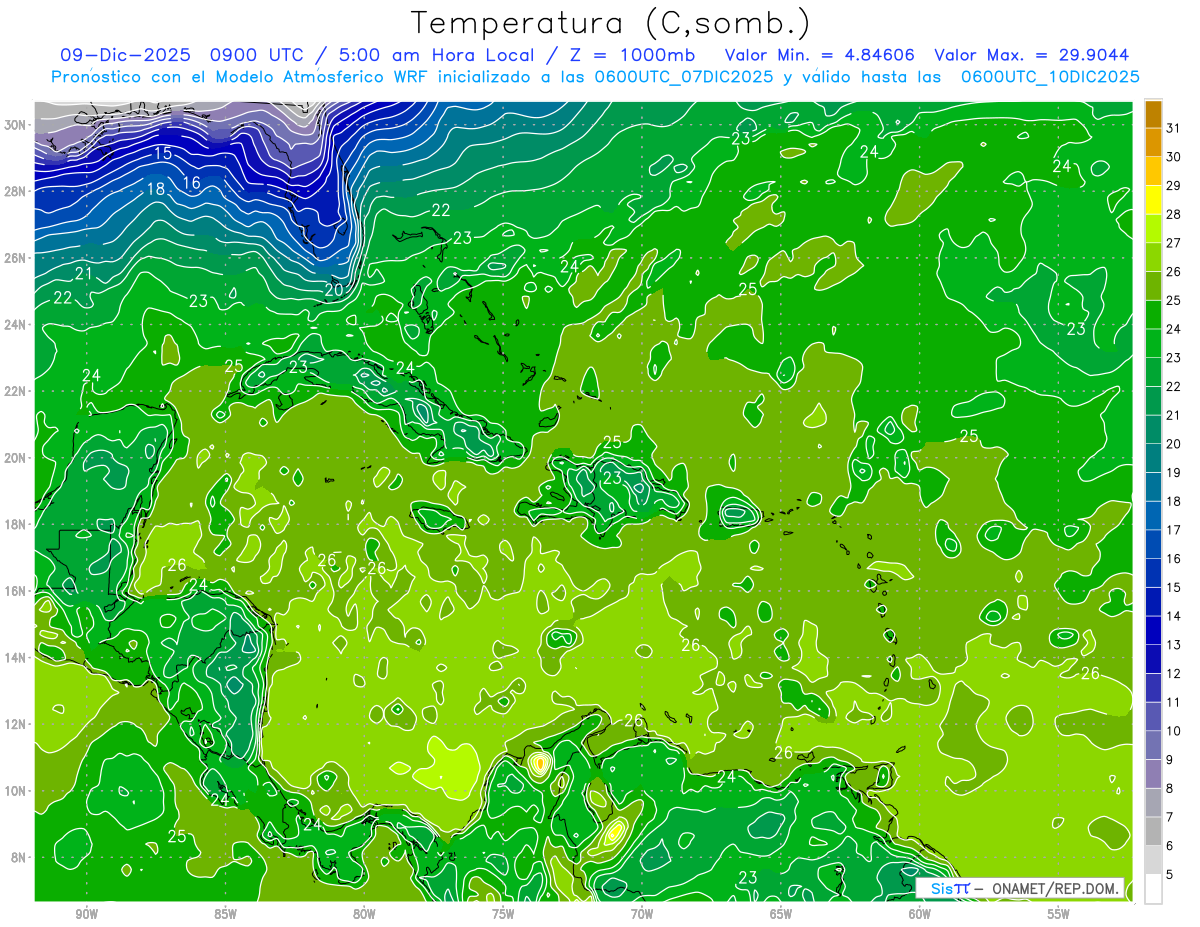Click the "22N" latitude axis label
This screenshot has width=1200, height=927.
17,391
